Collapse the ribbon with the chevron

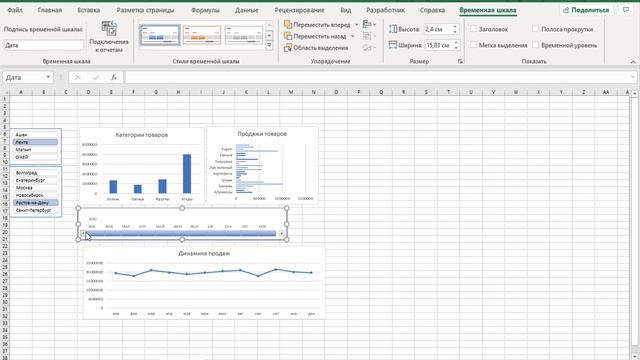(x=633, y=62)
